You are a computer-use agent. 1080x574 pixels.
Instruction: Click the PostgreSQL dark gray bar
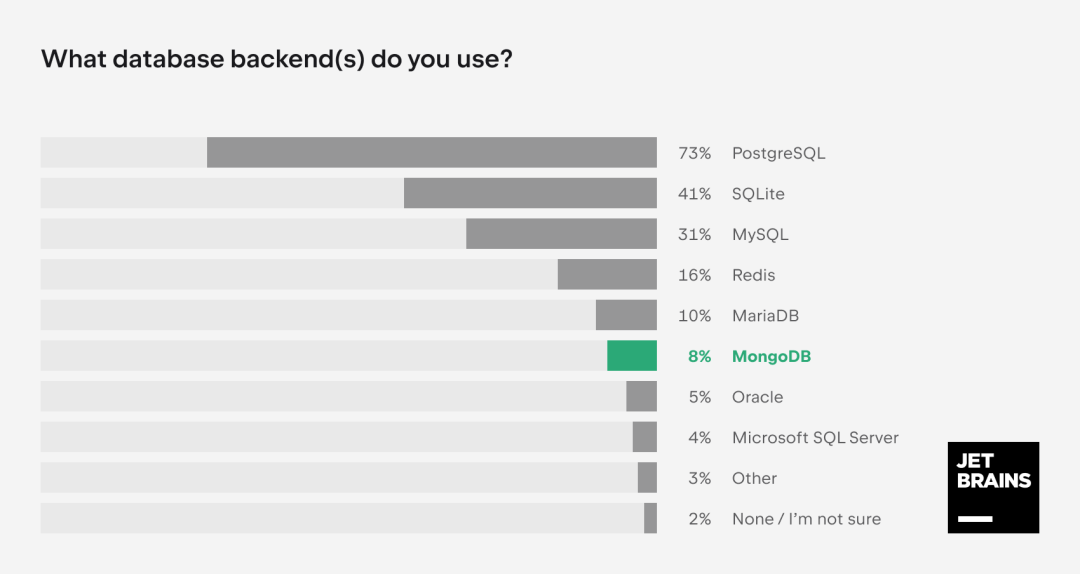pos(432,152)
